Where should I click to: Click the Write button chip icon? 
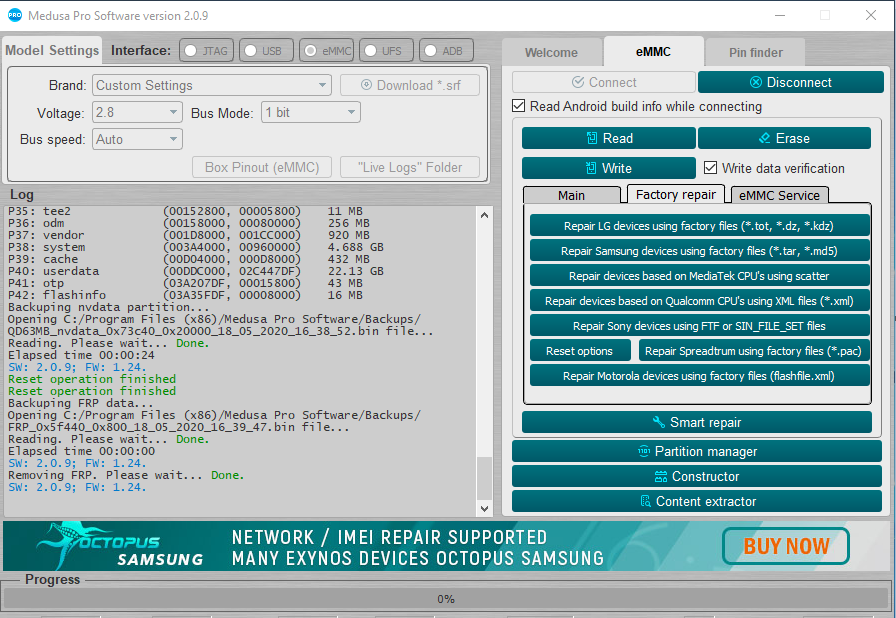click(591, 168)
